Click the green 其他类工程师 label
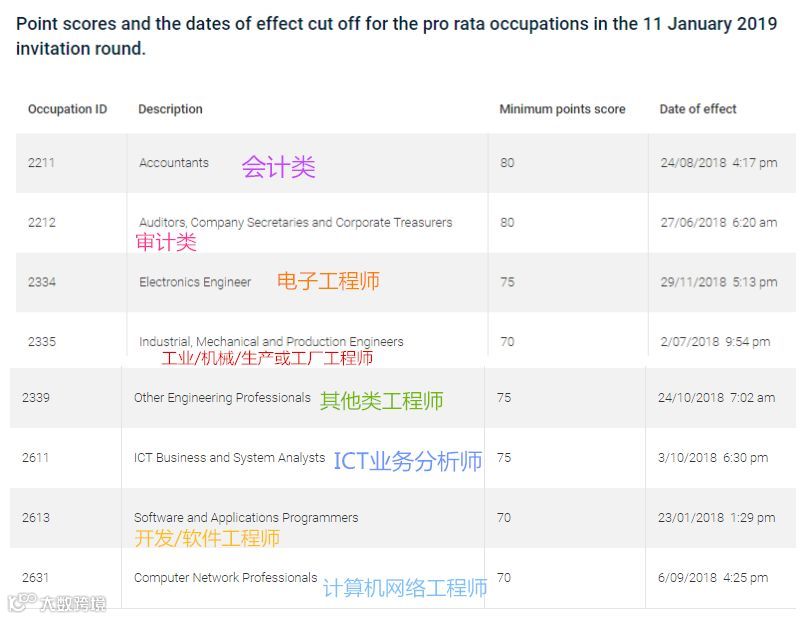The image size is (806, 619). 381,400
